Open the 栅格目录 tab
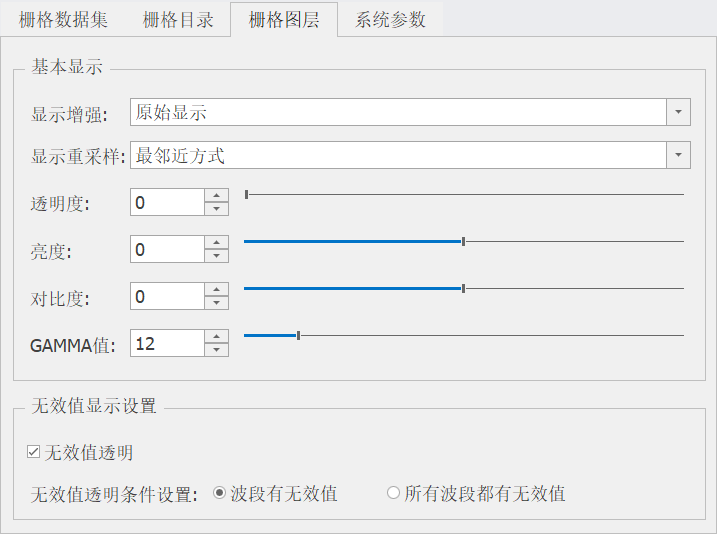Image resolution: width=717 pixels, height=534 pixels. [x=178, y=20]
